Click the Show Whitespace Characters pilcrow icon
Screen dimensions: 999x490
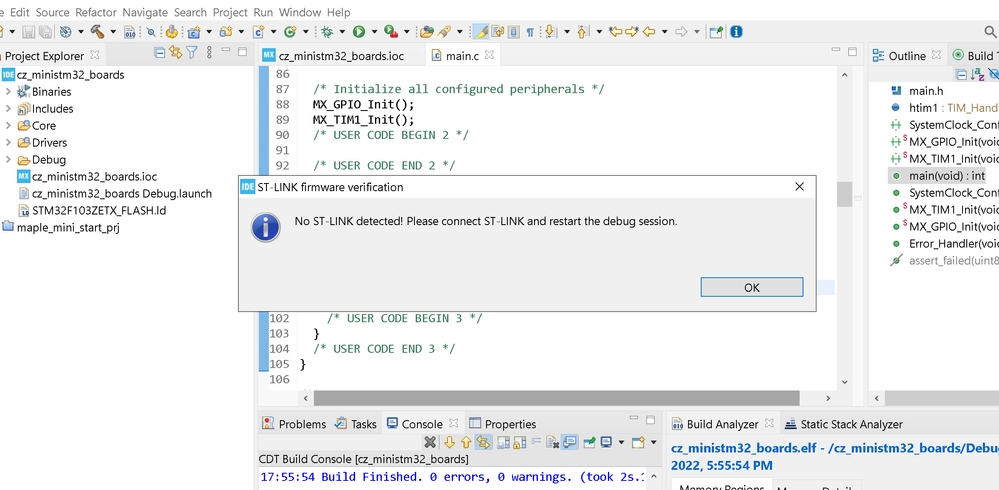tap(529, 31)
